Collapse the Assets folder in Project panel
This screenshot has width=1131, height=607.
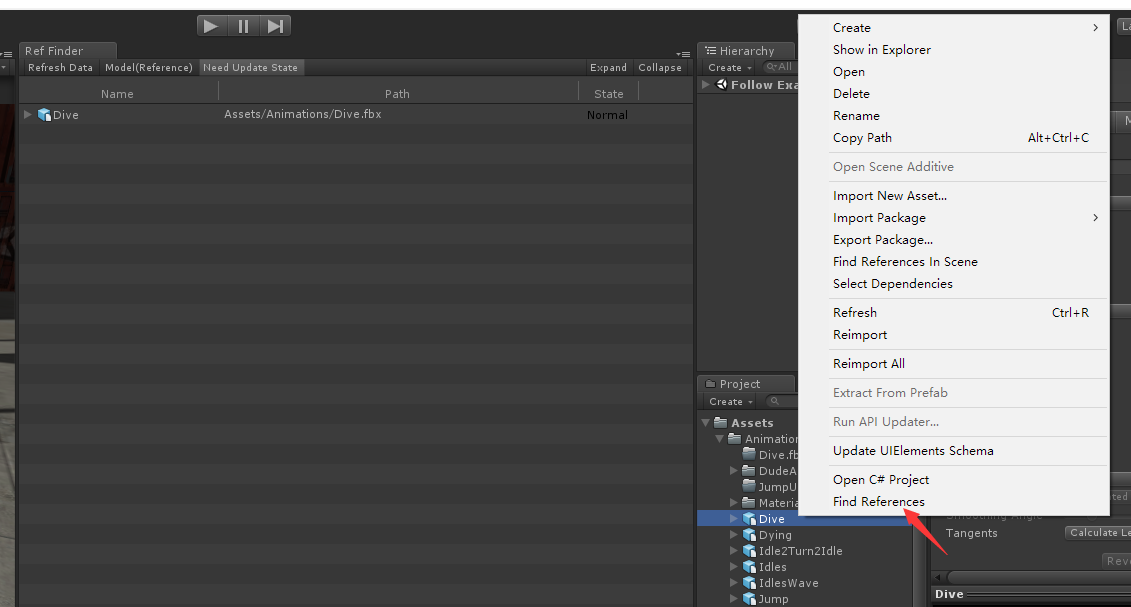tap(706, 422)
